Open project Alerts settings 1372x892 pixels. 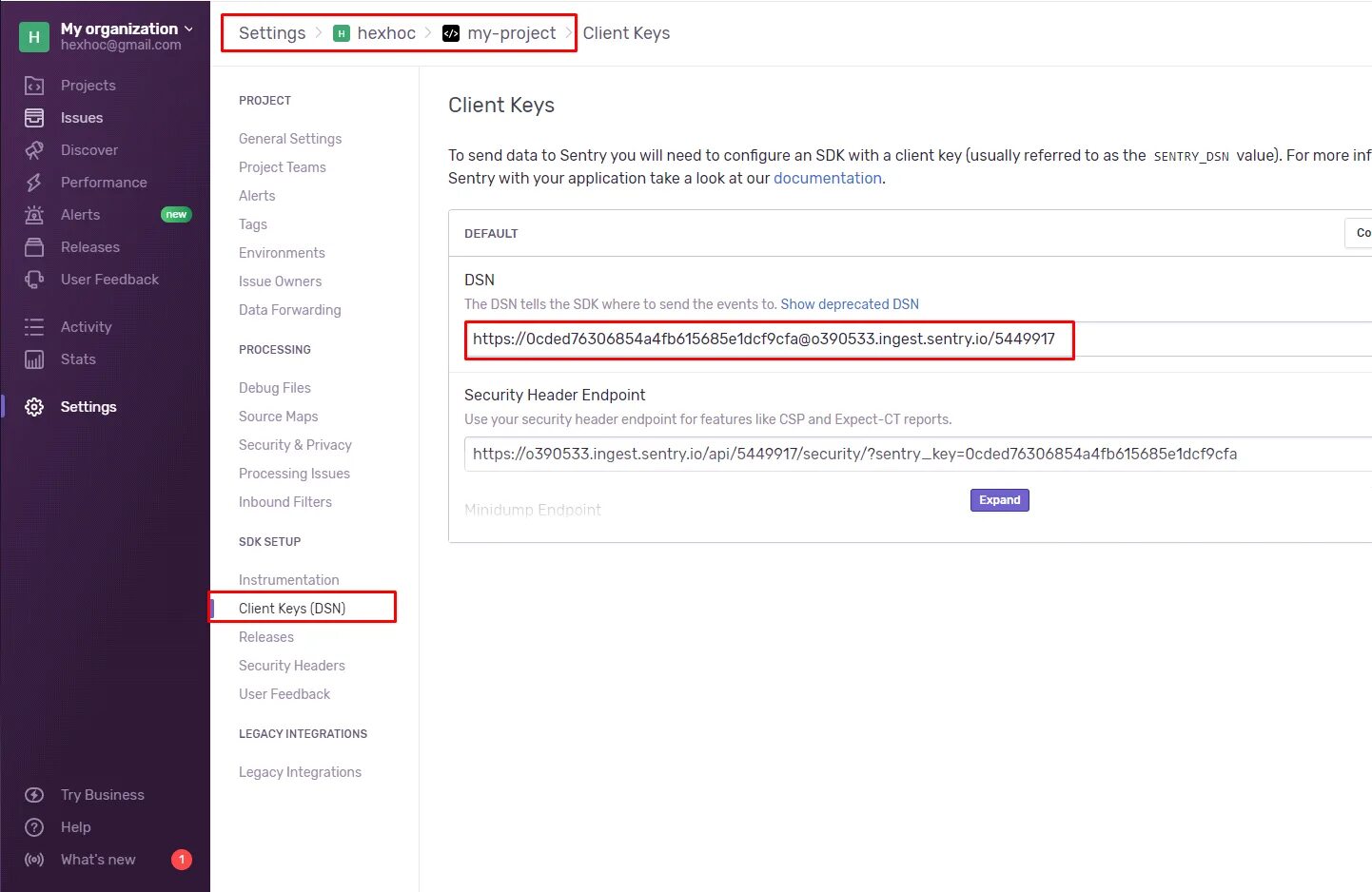pyautogui.click(x=257, y=196)
